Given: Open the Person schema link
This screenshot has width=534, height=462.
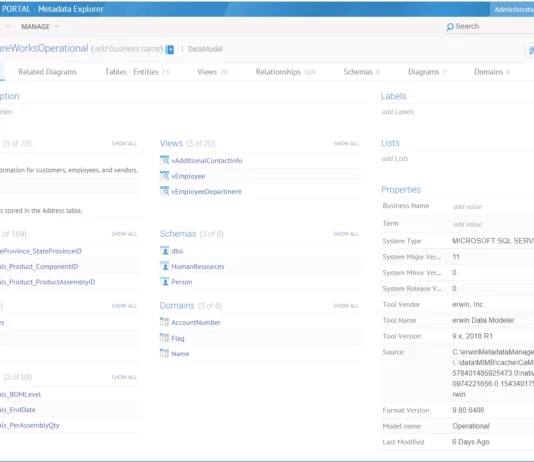Looking at the screenshot, I should (x=182, y=282).
